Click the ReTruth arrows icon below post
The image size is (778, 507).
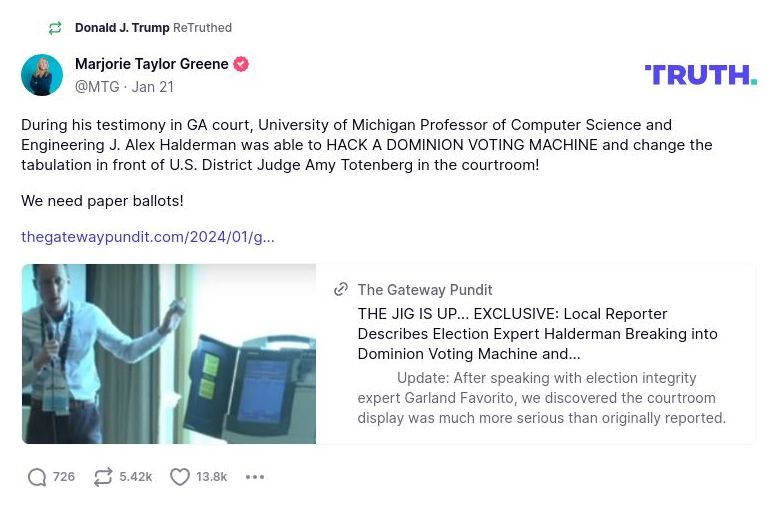click(103, 477)
